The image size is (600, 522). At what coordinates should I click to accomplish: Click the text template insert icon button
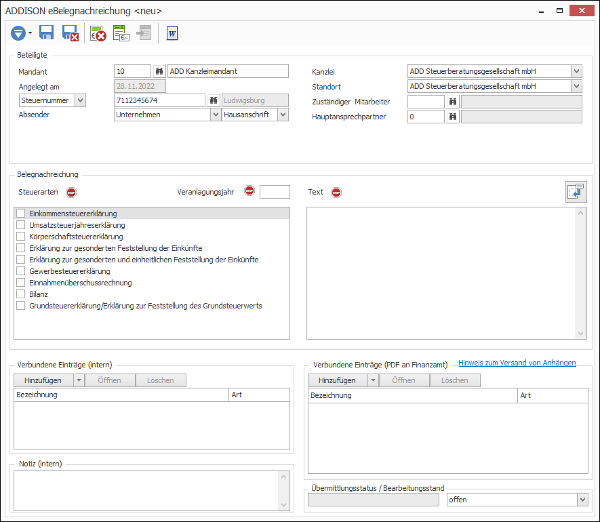(576, 192)
